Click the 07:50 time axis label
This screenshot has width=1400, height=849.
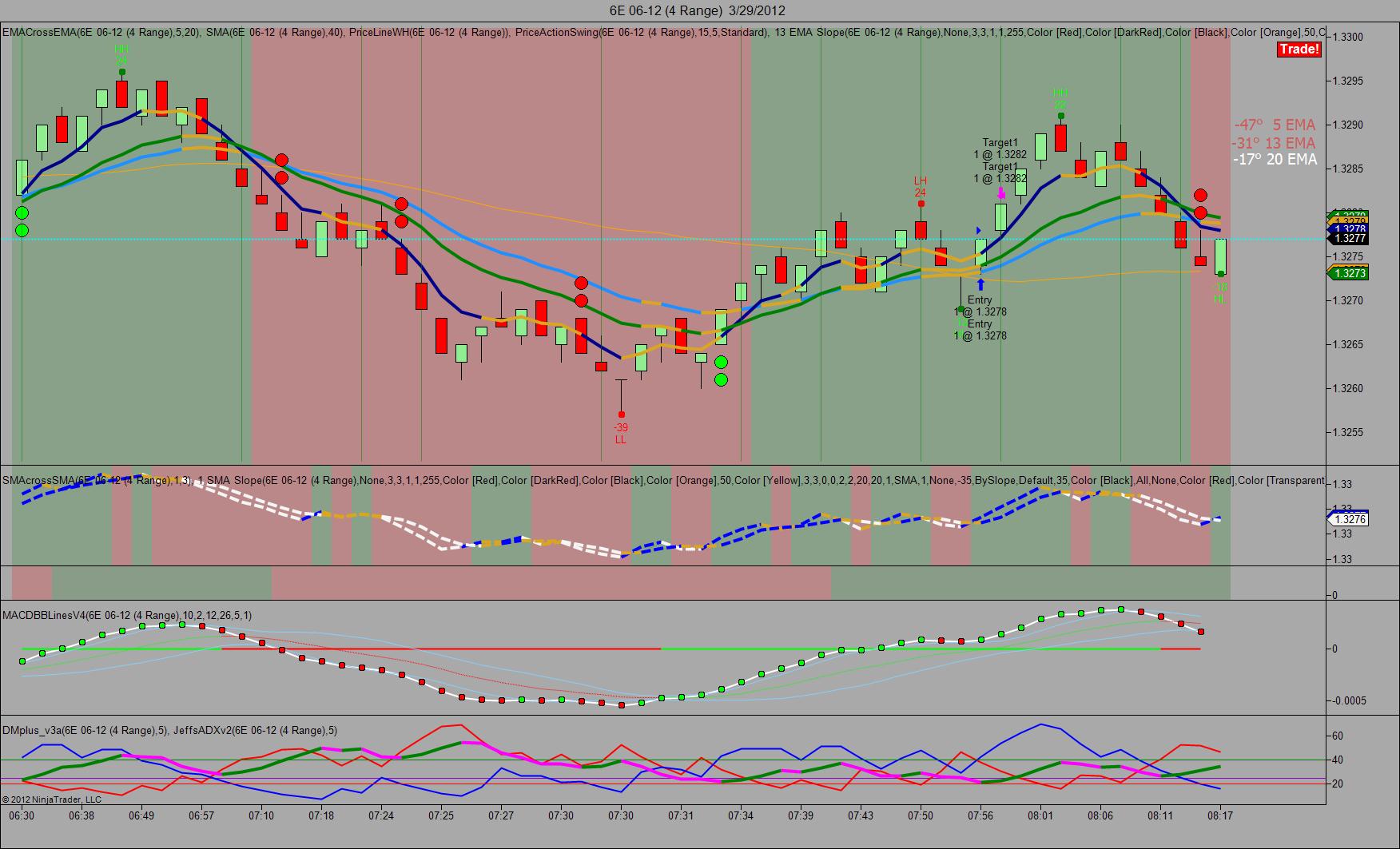(x=921, y=815)
